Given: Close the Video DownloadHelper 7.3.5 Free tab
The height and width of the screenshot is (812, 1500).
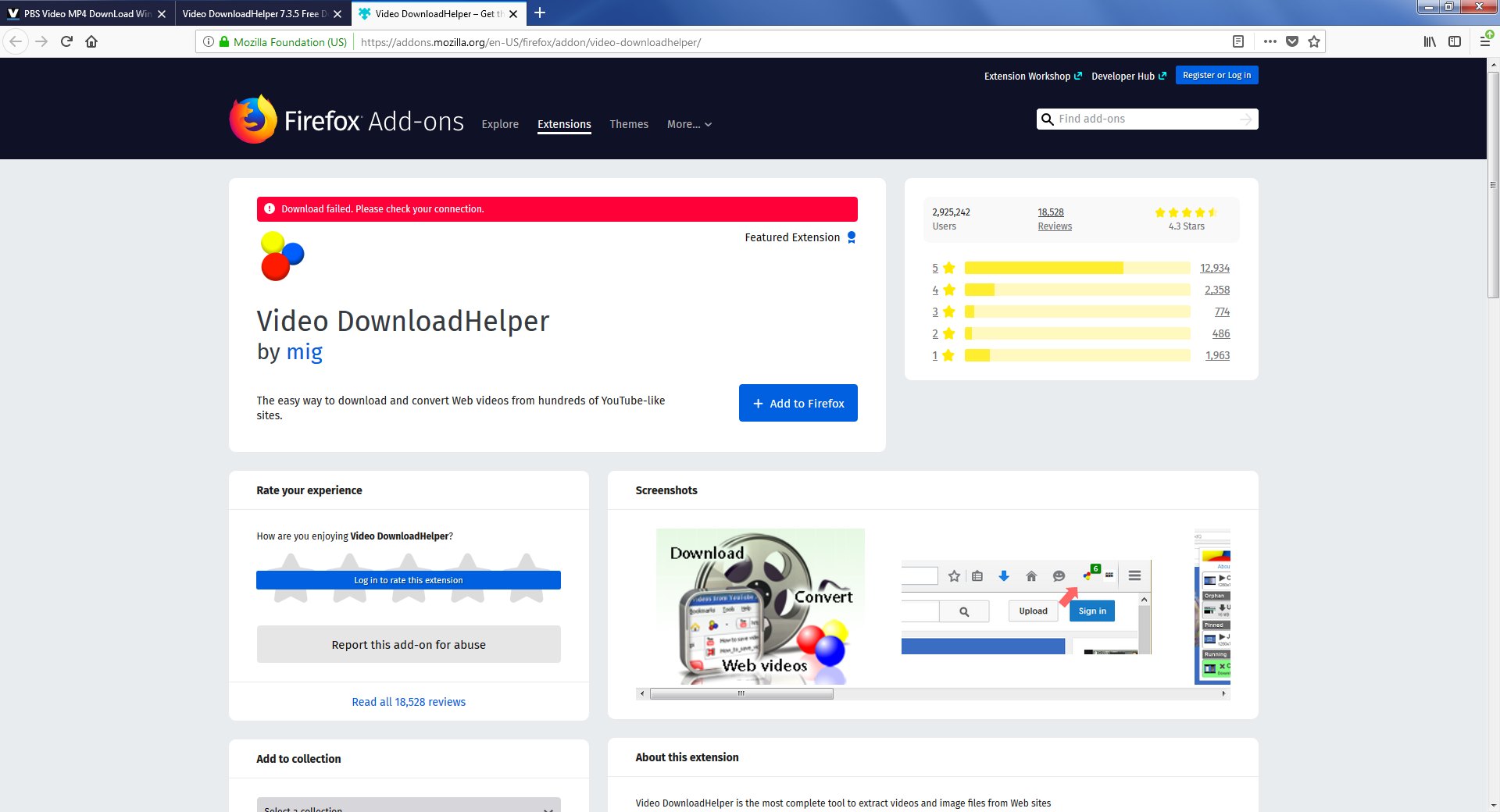Looking at the screenshot, I should coord(337,14).
